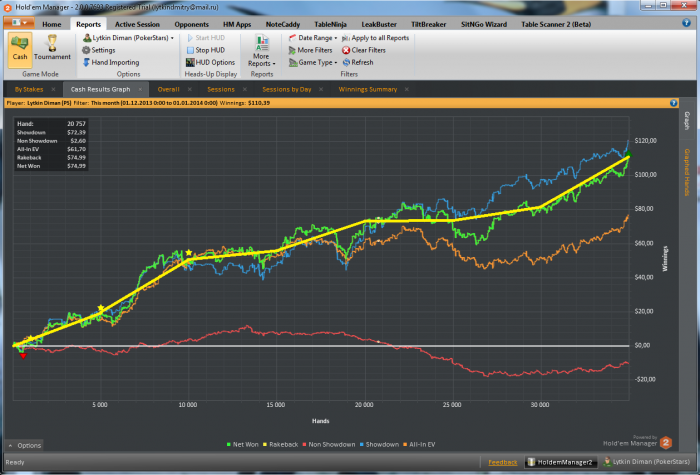The height and width of the screenshot is (475, 700).
Task: Open Graphed Hands side panel
Action: tap(687, 172)
